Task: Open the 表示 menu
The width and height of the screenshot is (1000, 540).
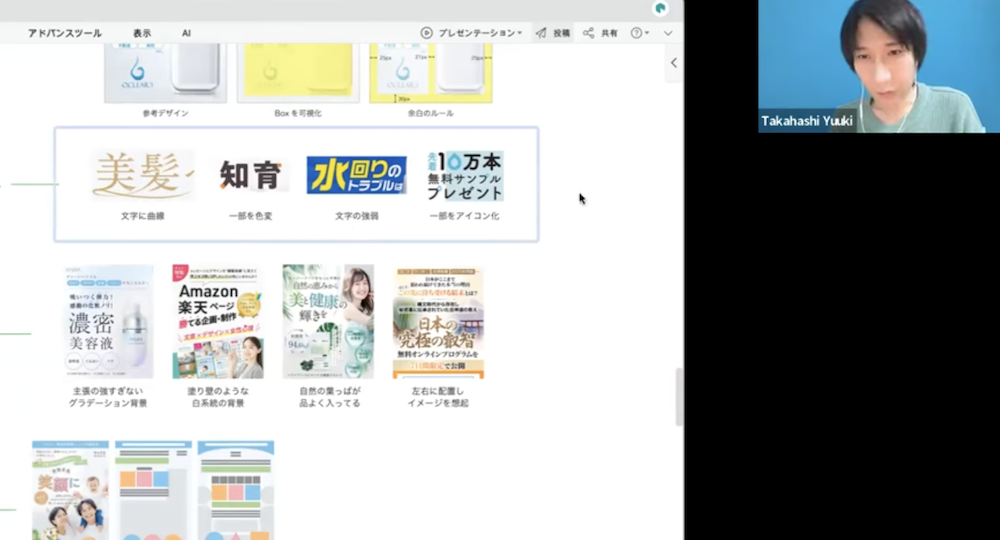Action: (x=142, y=33)
